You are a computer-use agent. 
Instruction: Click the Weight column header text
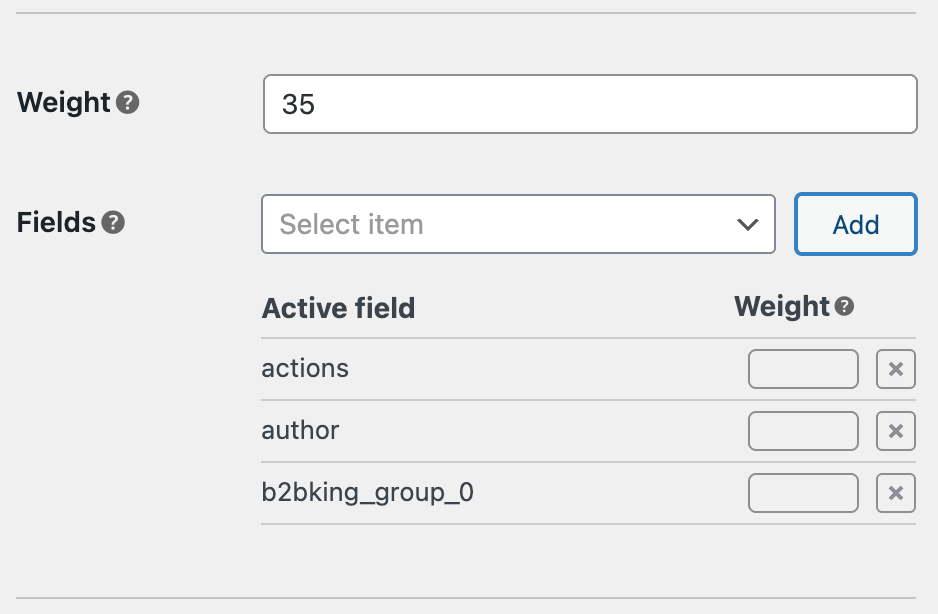pyautogui.click(x=781, y=307)
